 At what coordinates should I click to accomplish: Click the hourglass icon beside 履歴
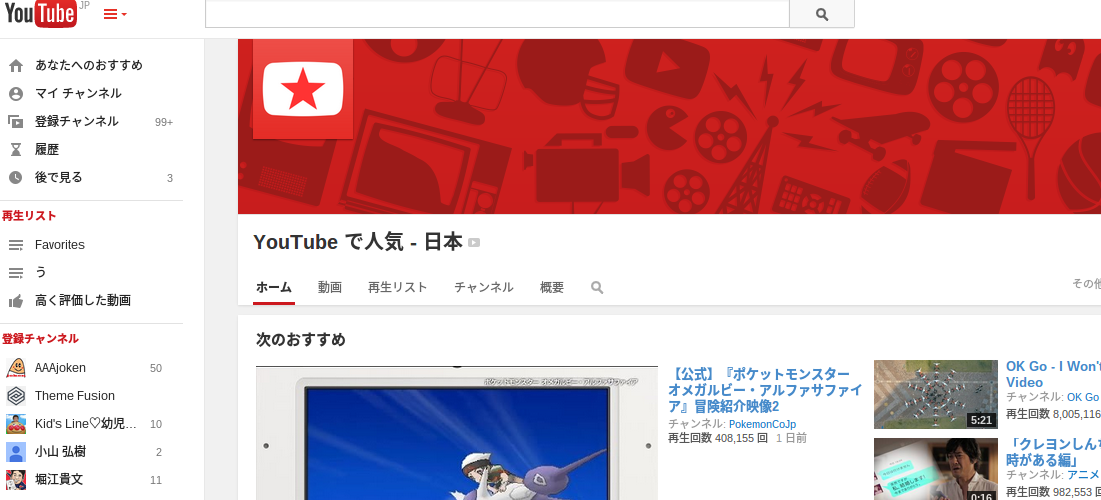click(15, 150)
